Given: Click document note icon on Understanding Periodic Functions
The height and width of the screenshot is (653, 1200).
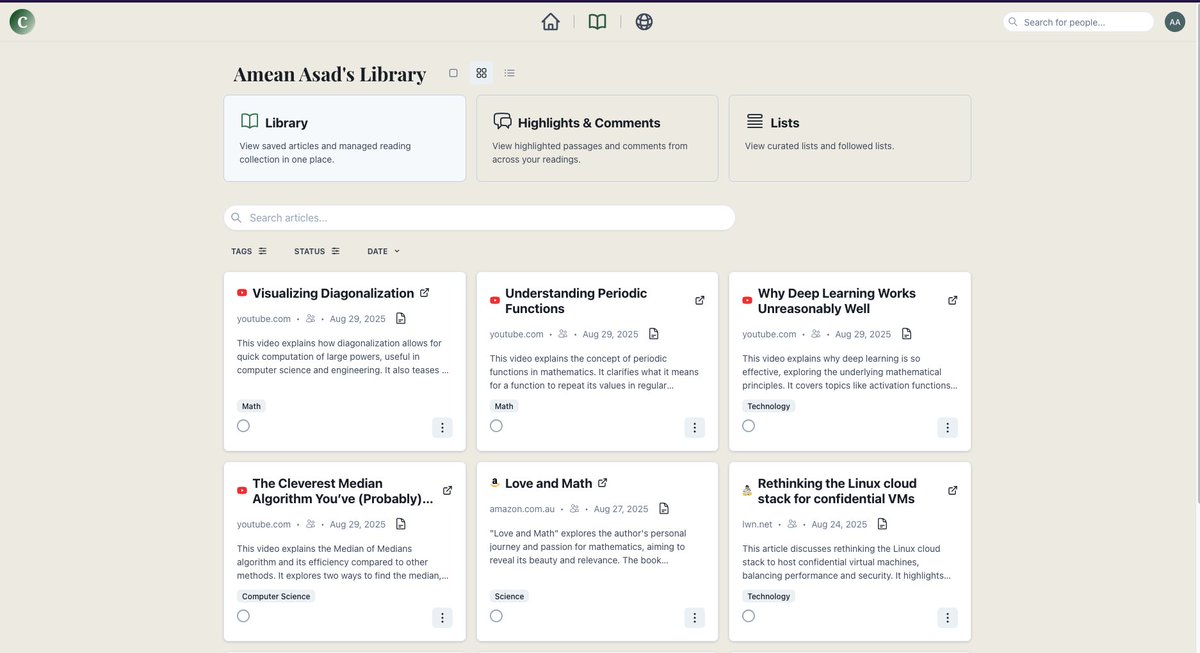Looking at the screenshot, I should pos(654,334).
